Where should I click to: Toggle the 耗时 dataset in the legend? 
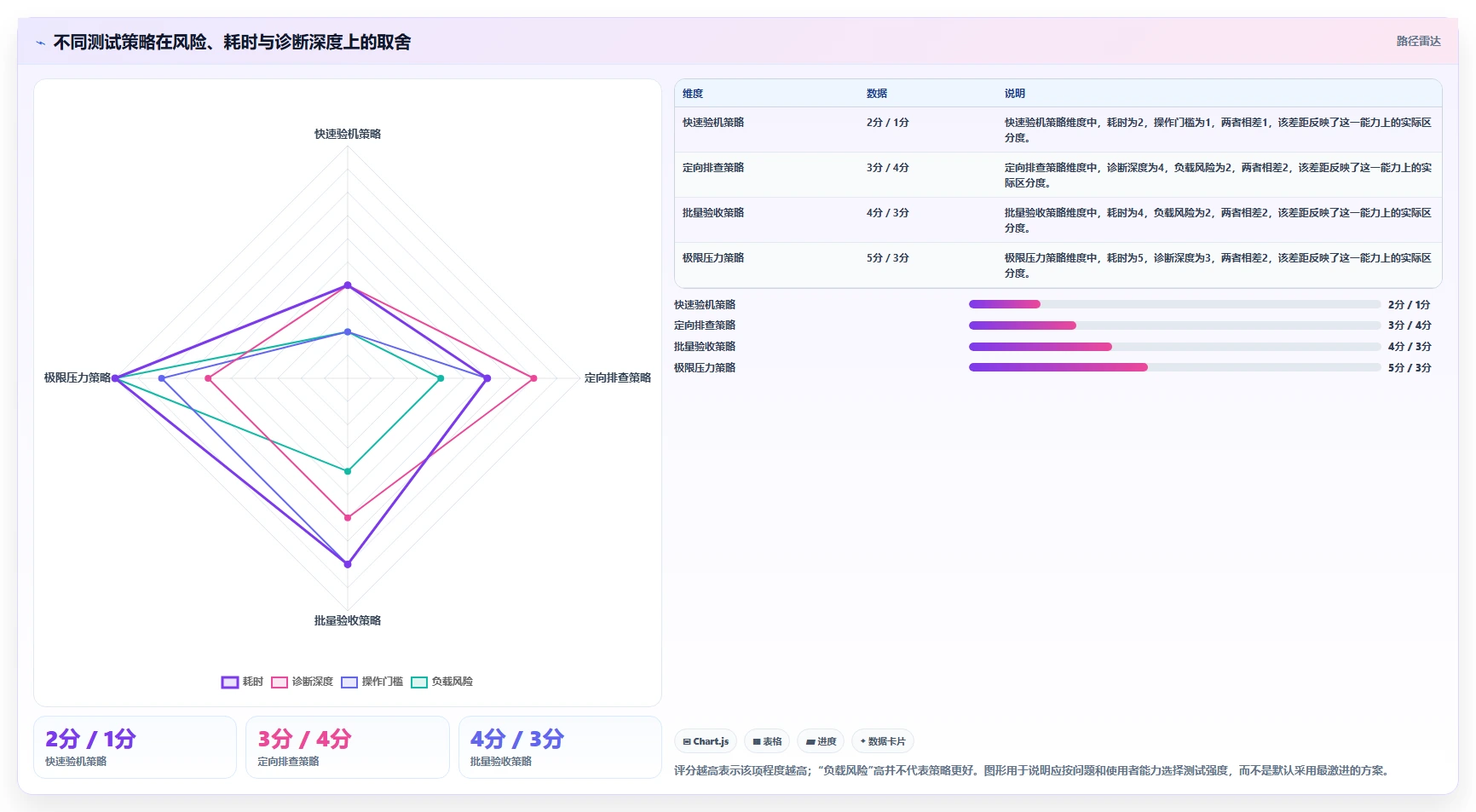(242, 682)
